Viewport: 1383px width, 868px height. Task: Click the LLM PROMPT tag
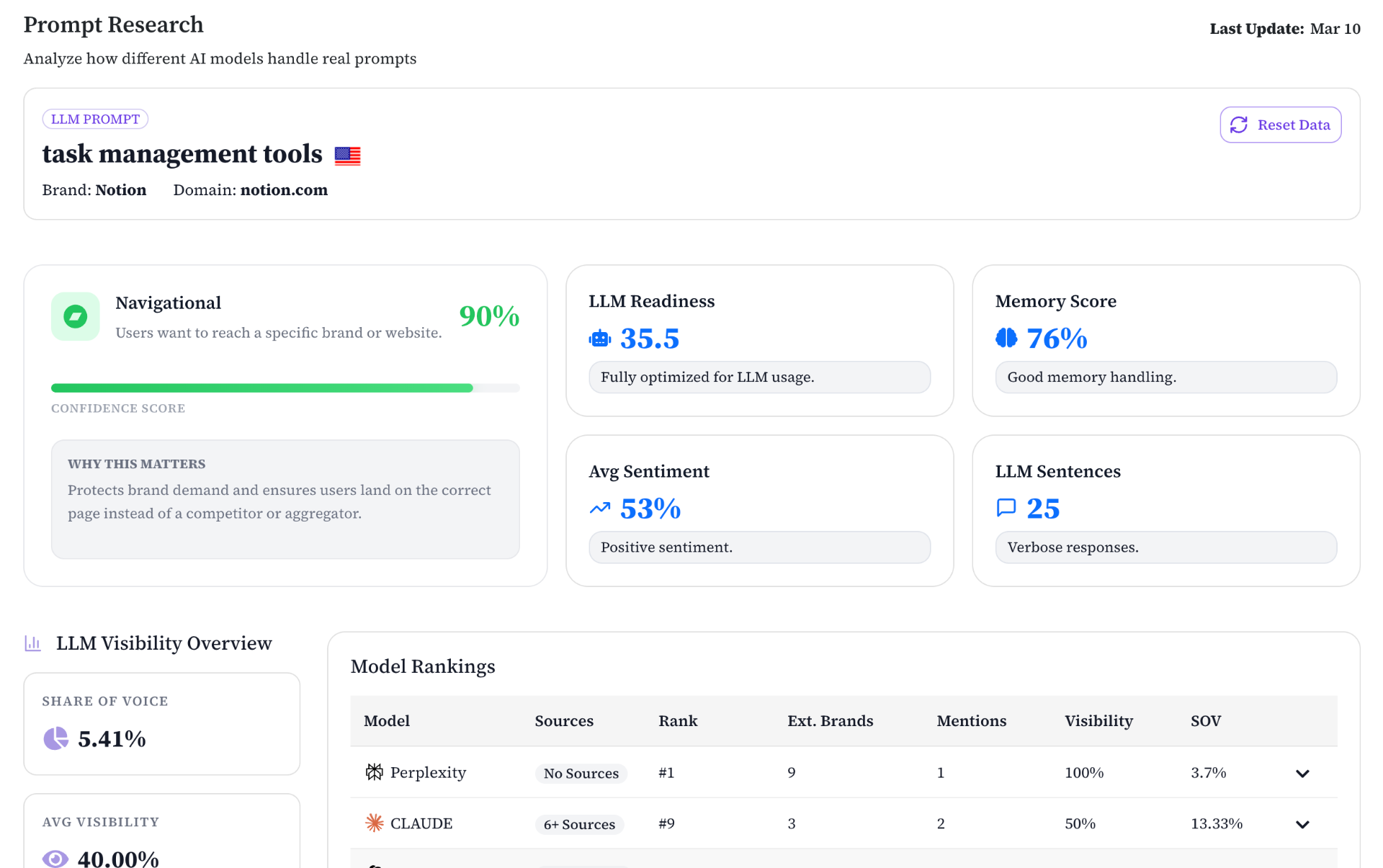pyautogui.click(x=95, y=119)
